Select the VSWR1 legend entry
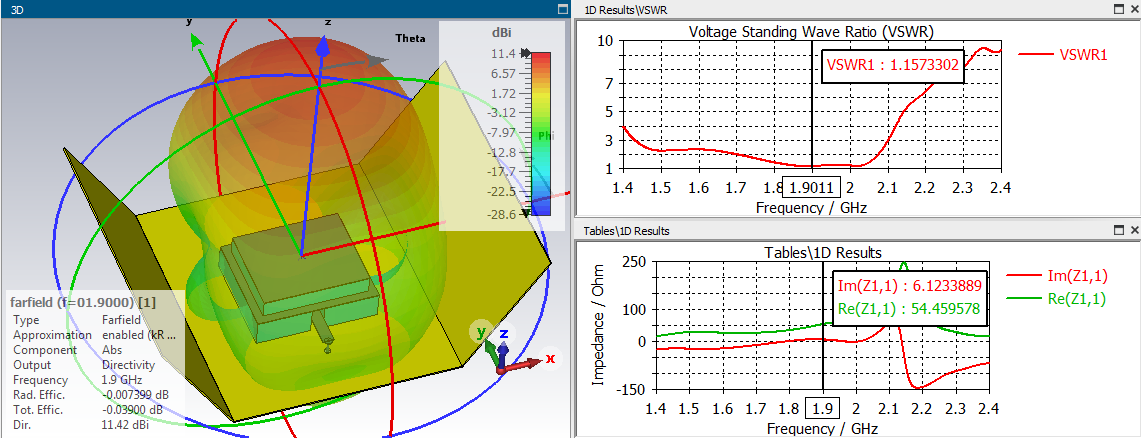 click(x=1062, y=54)
